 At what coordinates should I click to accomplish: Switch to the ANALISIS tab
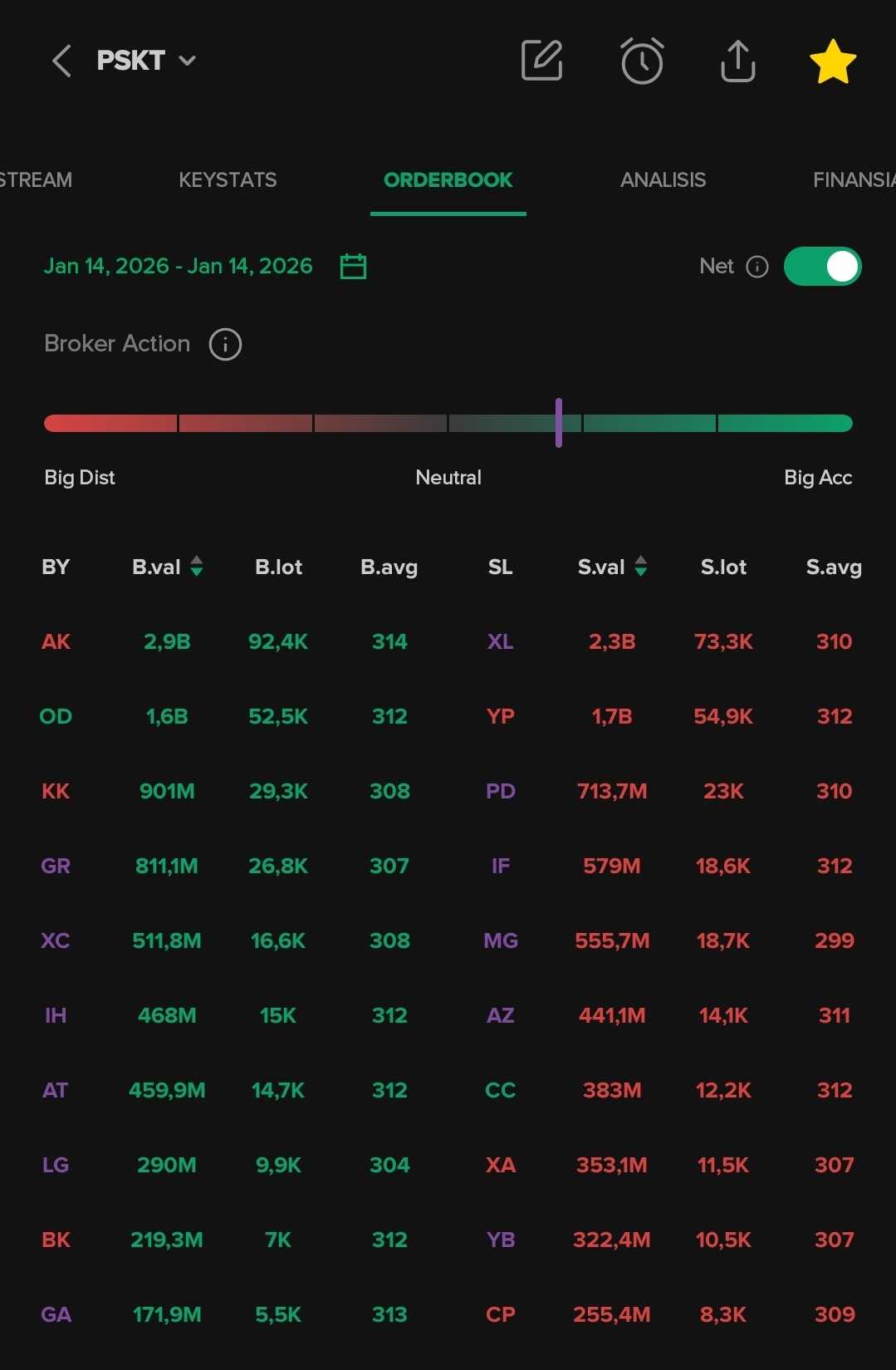pos(663,180)
